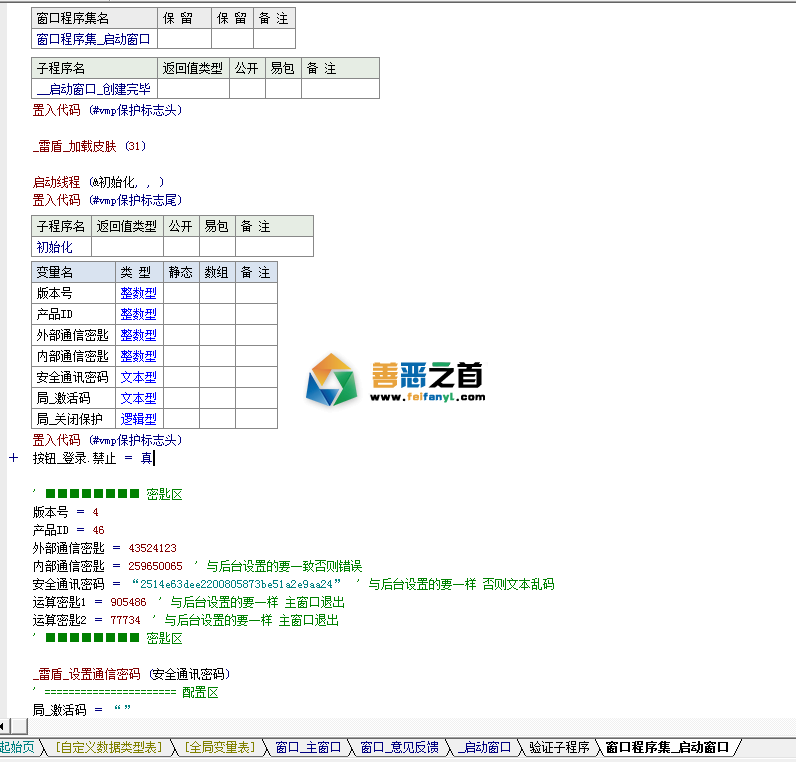Image resolution: width=796 pixels, height=762 pixels.
Task: Switch to the 起始页 tab
Action: coord(17,747)
